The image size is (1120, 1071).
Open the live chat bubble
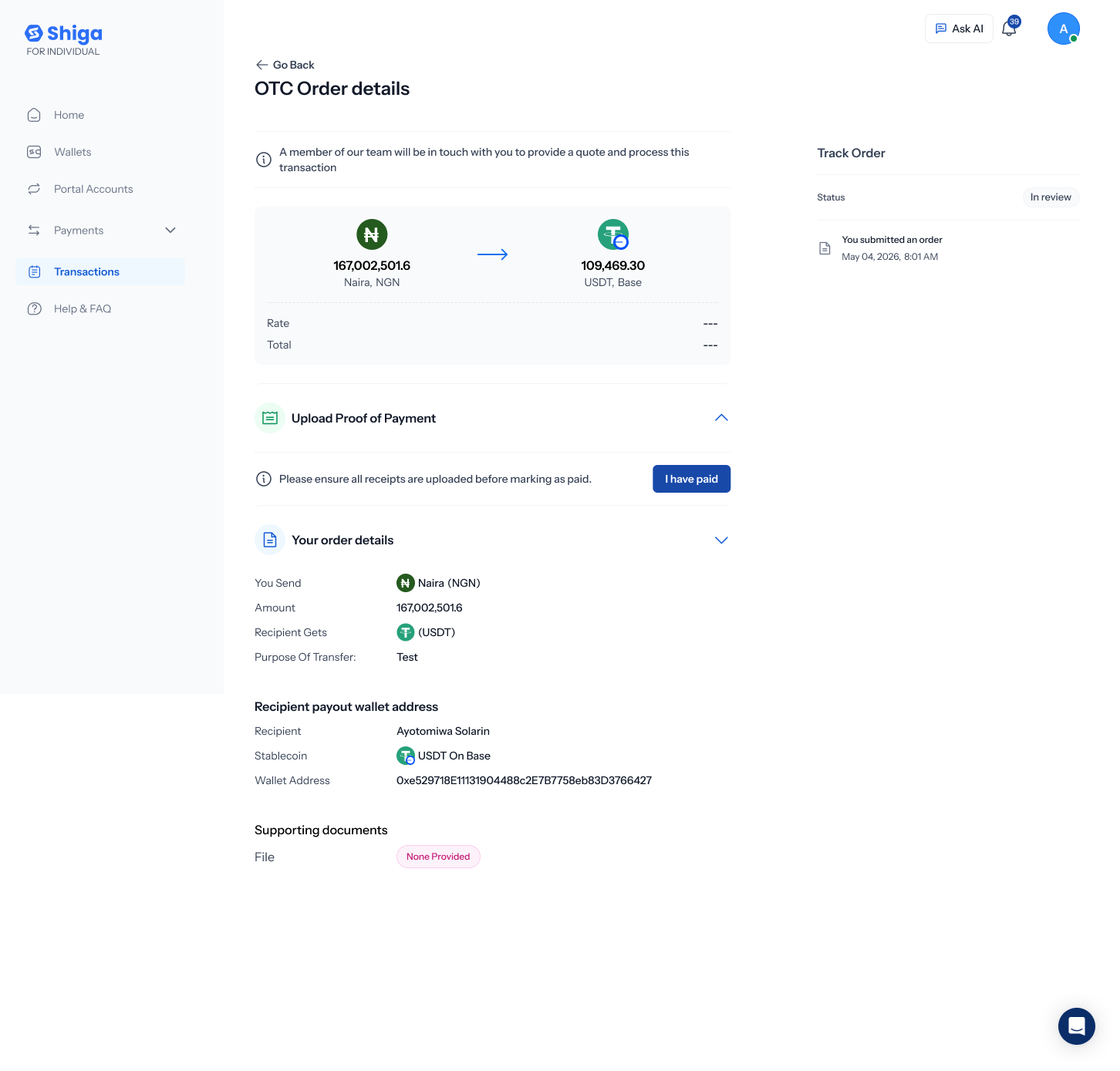click(x=1077, y=1026)
